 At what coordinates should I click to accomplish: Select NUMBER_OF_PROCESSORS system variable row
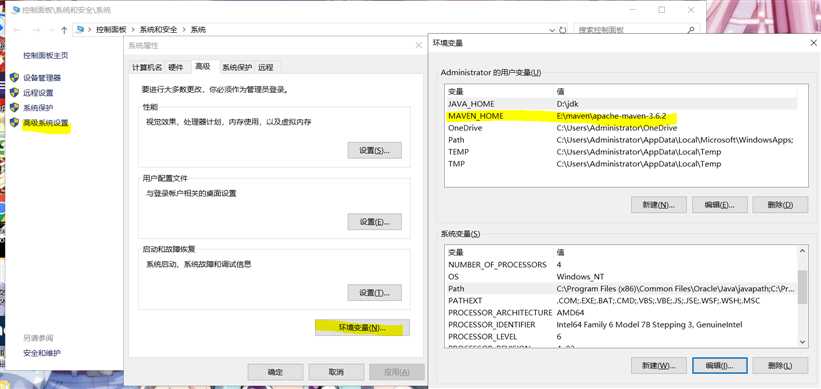(x=621, y=264)
